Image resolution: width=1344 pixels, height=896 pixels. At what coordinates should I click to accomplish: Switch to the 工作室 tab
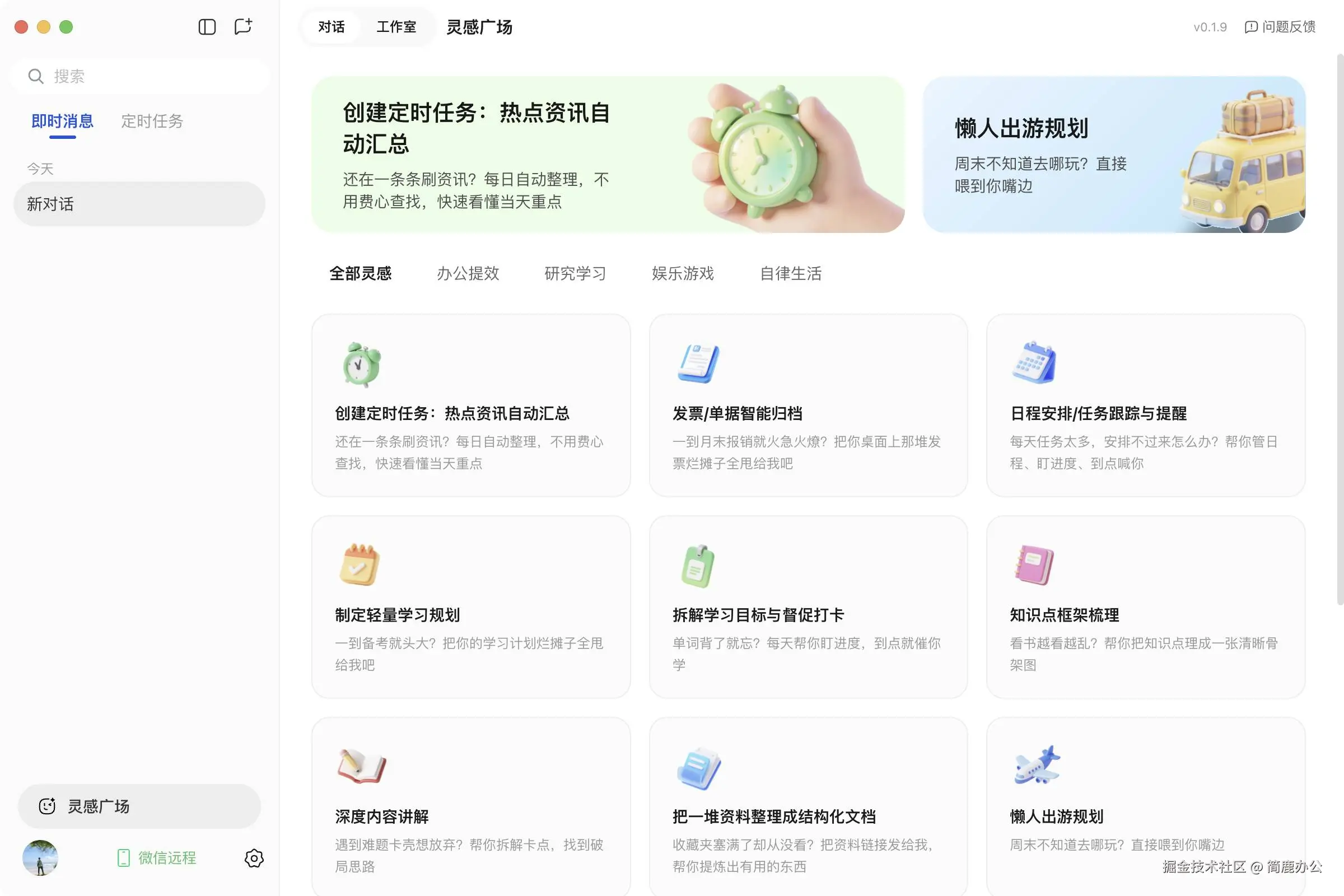396,26
